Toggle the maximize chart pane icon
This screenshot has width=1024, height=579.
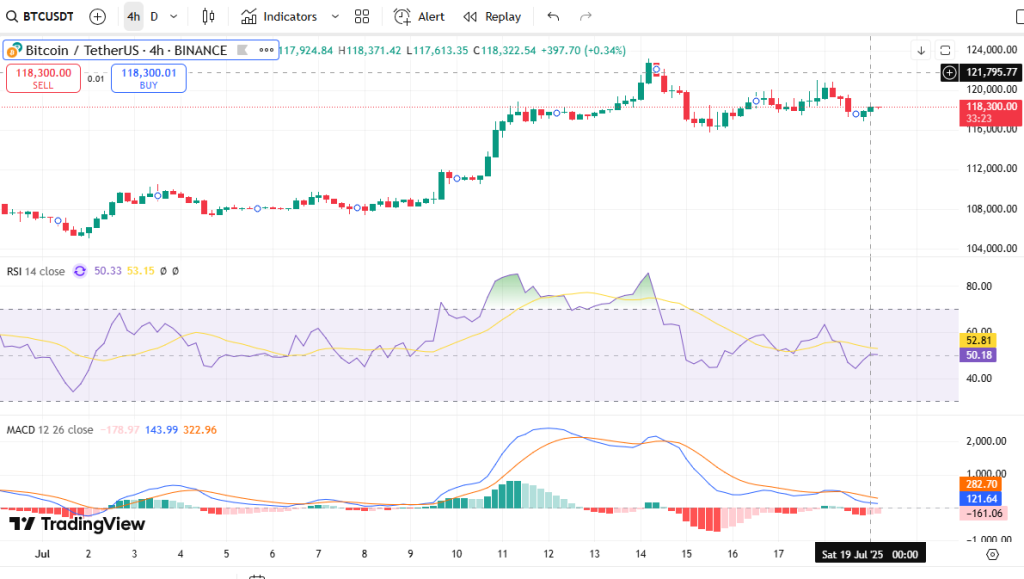pos(946,50)
